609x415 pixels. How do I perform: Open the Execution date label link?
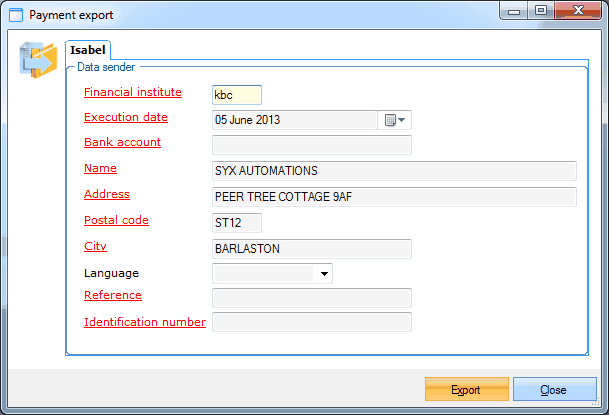coord(125,117)
